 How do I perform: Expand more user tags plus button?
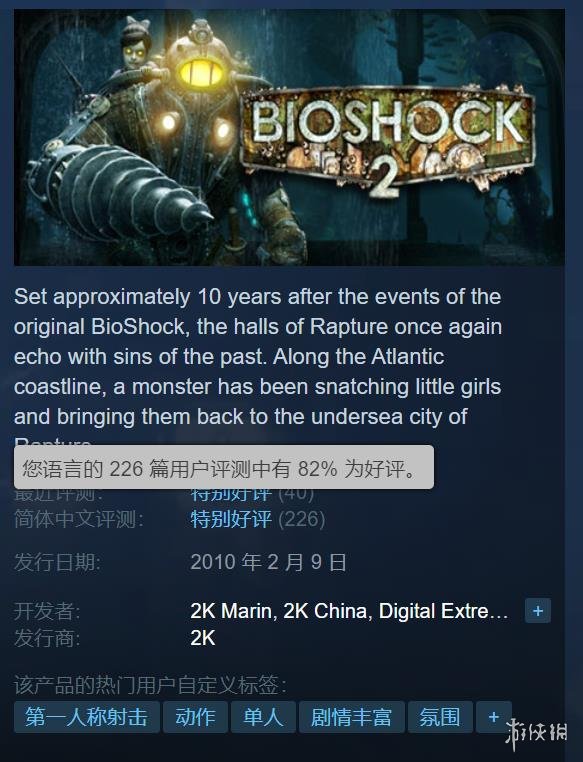pos(494,717)
